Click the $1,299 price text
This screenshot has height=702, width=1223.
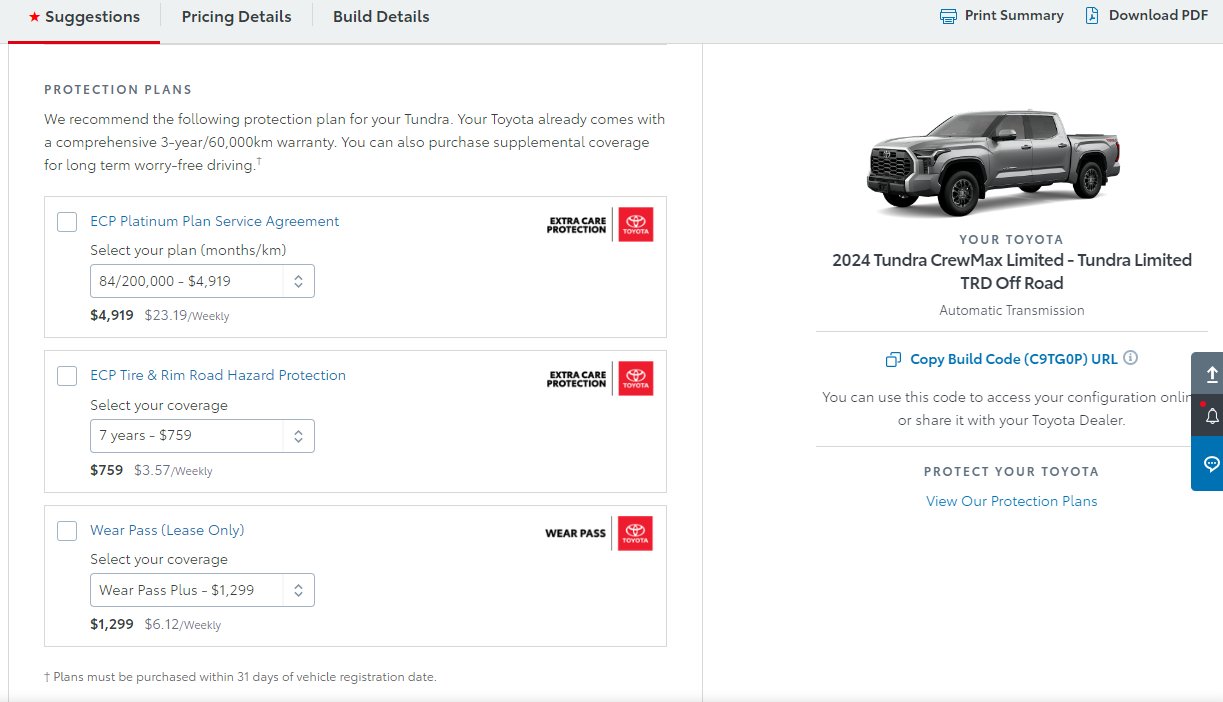(x=112, y=624)
